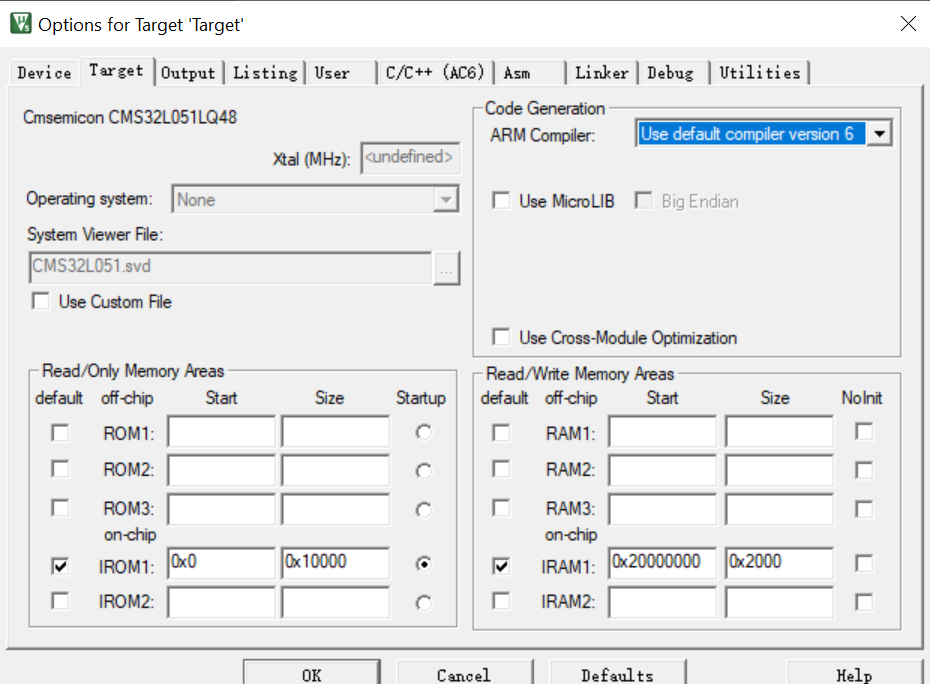Select ROM3 Startup radio button
The width and height of the screenshot is (930, 684).
(423, 510)
